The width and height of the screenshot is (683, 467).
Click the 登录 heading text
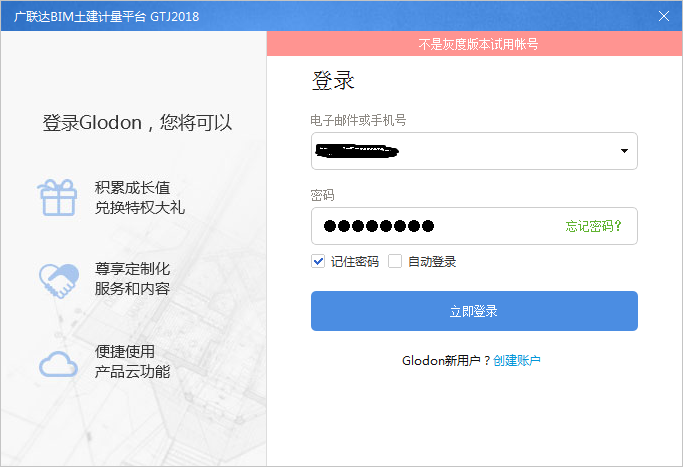[333, 81]
